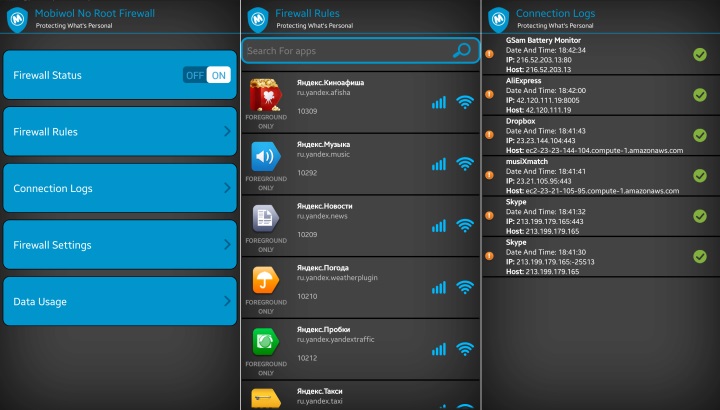The height and width of the screenshot is (410, 720).
Task: Select the GSam Battery Monitor log title
Action: [x=543, y=40]
